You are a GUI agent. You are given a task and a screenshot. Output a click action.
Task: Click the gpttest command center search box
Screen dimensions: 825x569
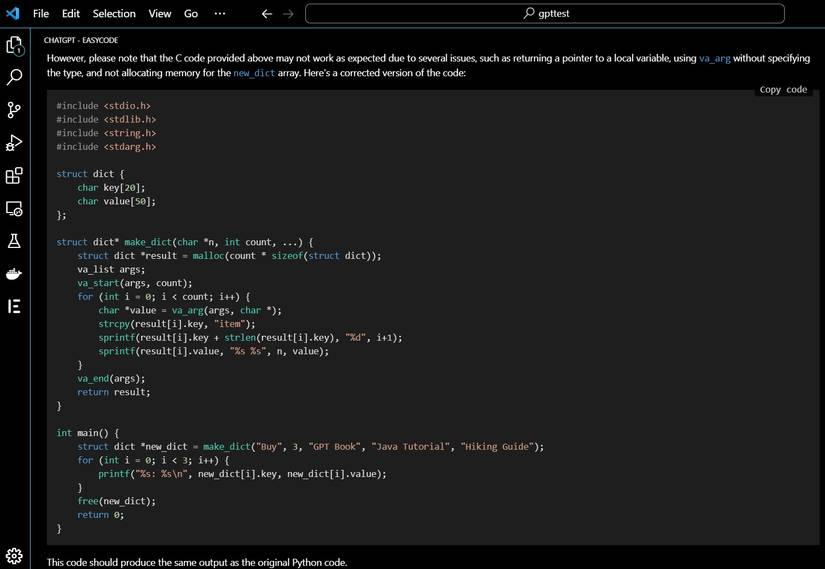(545, 14)
